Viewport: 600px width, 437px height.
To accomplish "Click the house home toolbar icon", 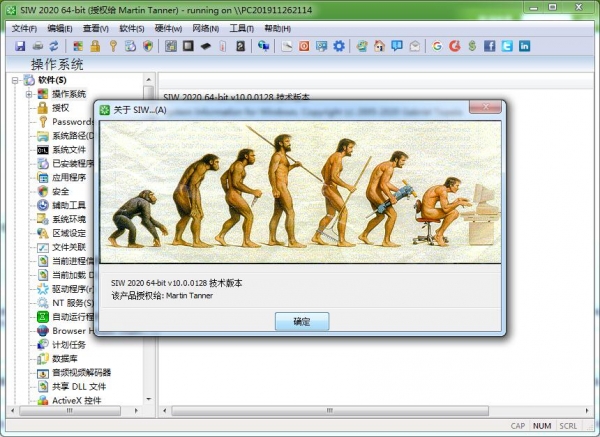I will click(380, 46).
